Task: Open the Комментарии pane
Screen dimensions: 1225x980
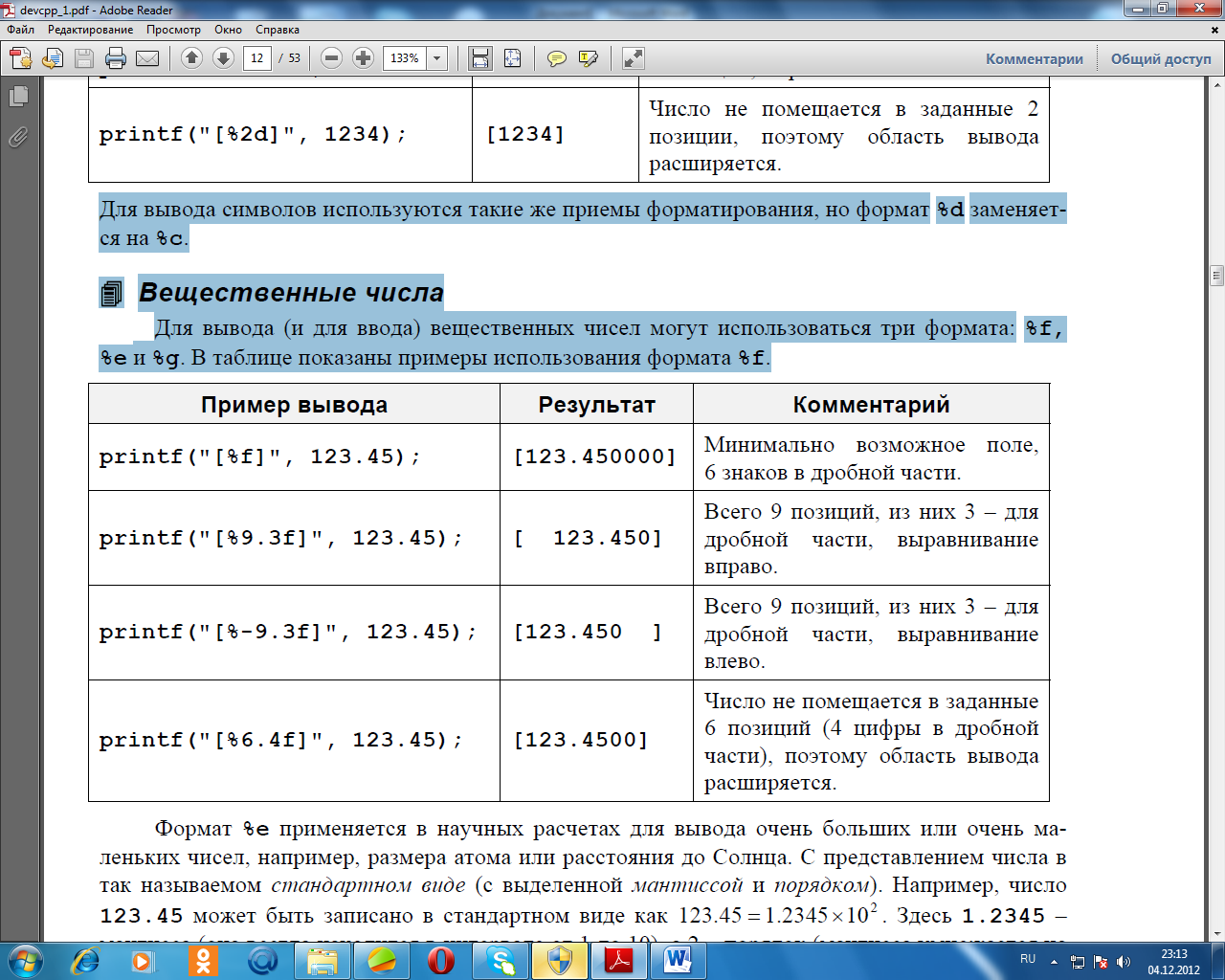Action: 1035,59
